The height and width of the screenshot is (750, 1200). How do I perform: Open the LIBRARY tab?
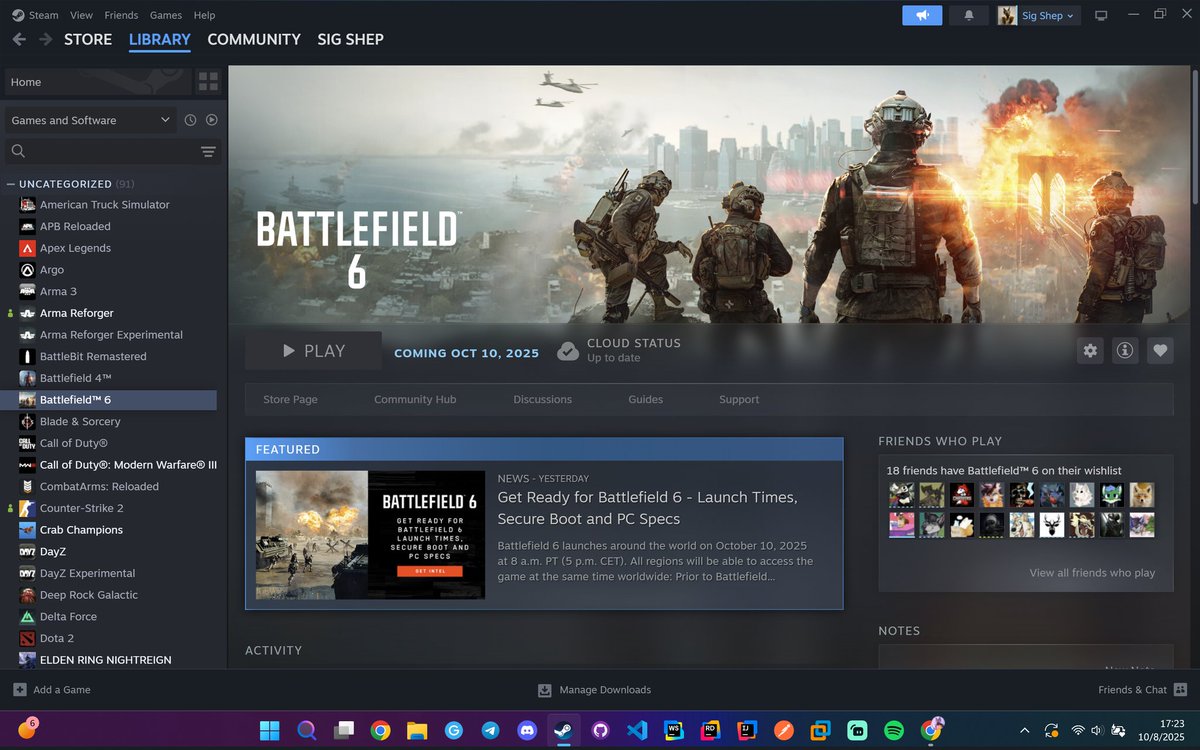pos(160,39)
